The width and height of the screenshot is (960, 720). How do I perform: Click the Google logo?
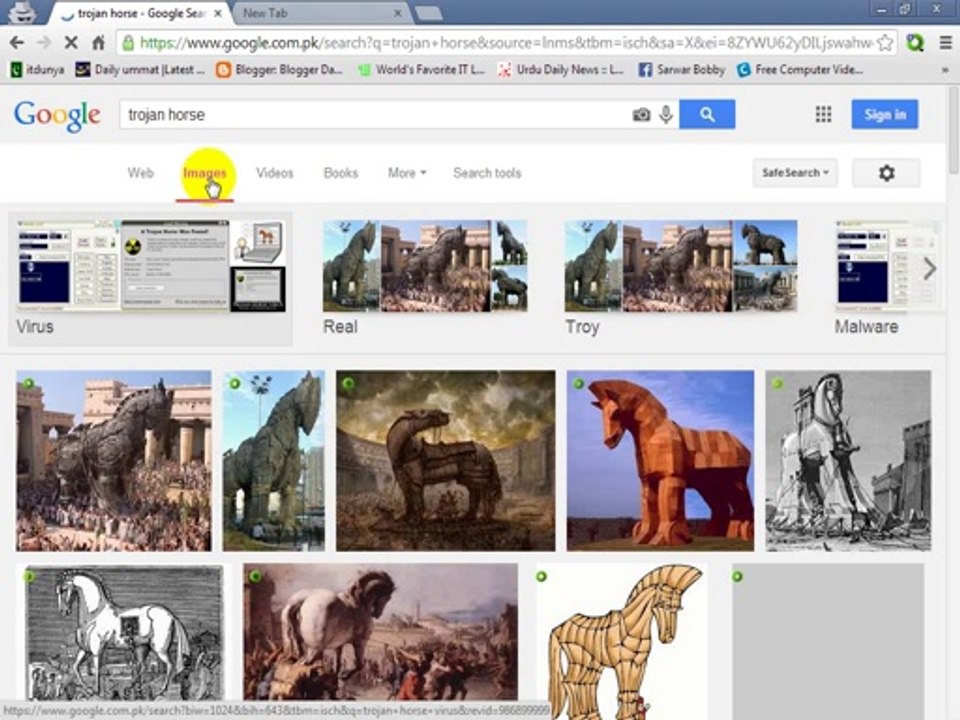58,116
